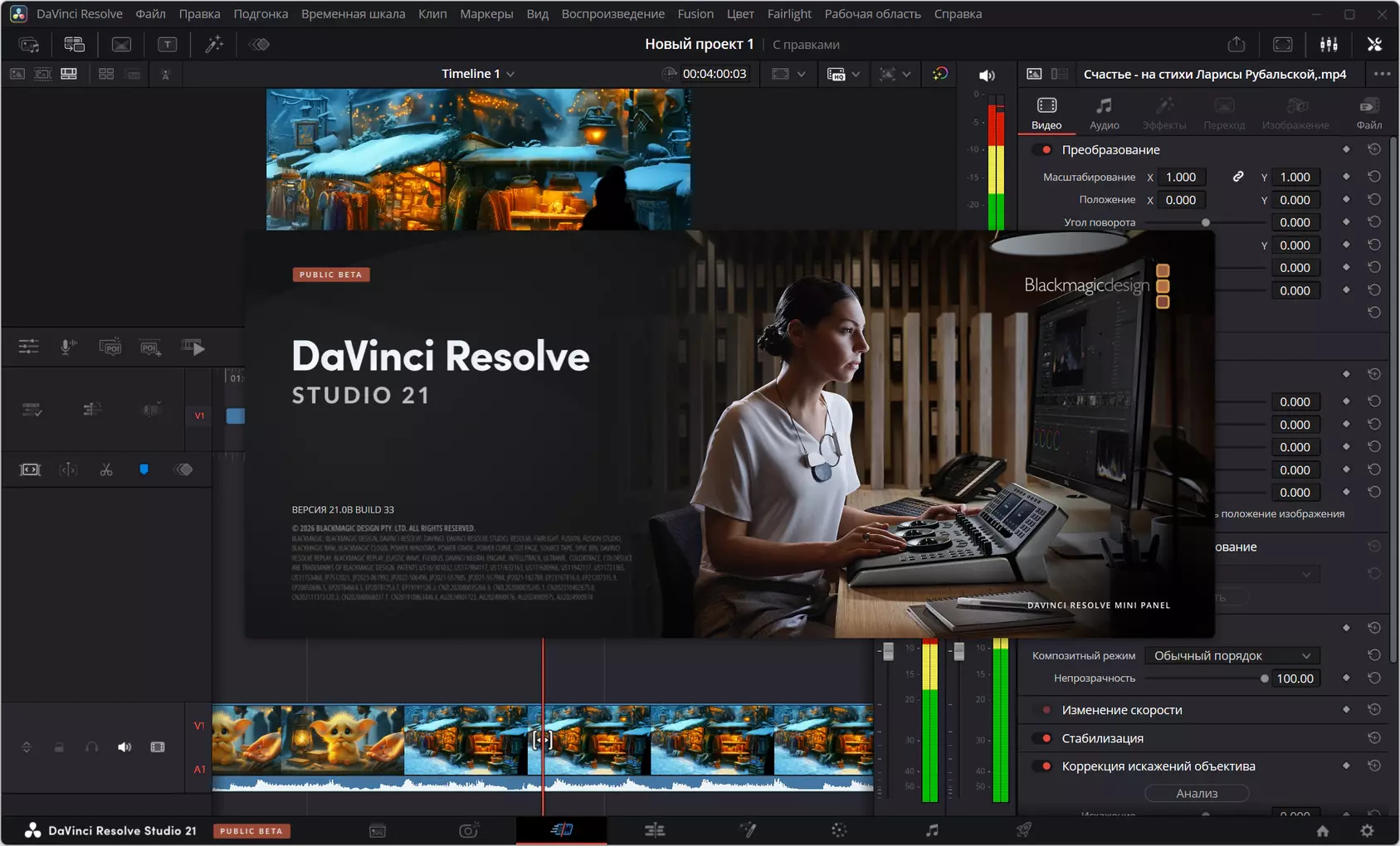Open the Timeline 1 dropdown
Image resolution: width=1400 pixels, height=846 pixels.
tap(478, 74)
